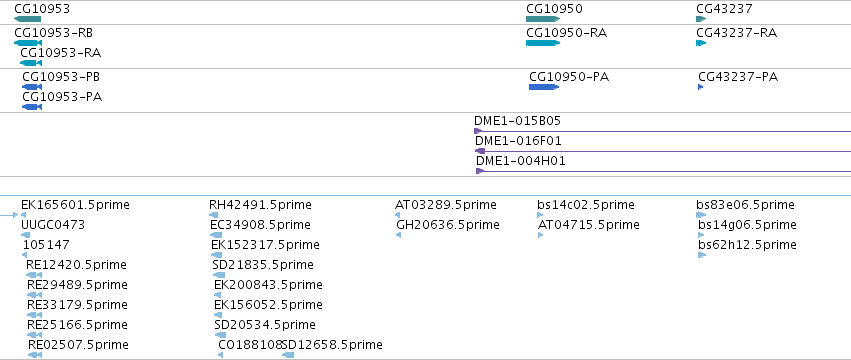The height and width of the screenshot is (360, 851).
Task: Click the CG10953-RA transcript label
Action: [x=60, y=53]
